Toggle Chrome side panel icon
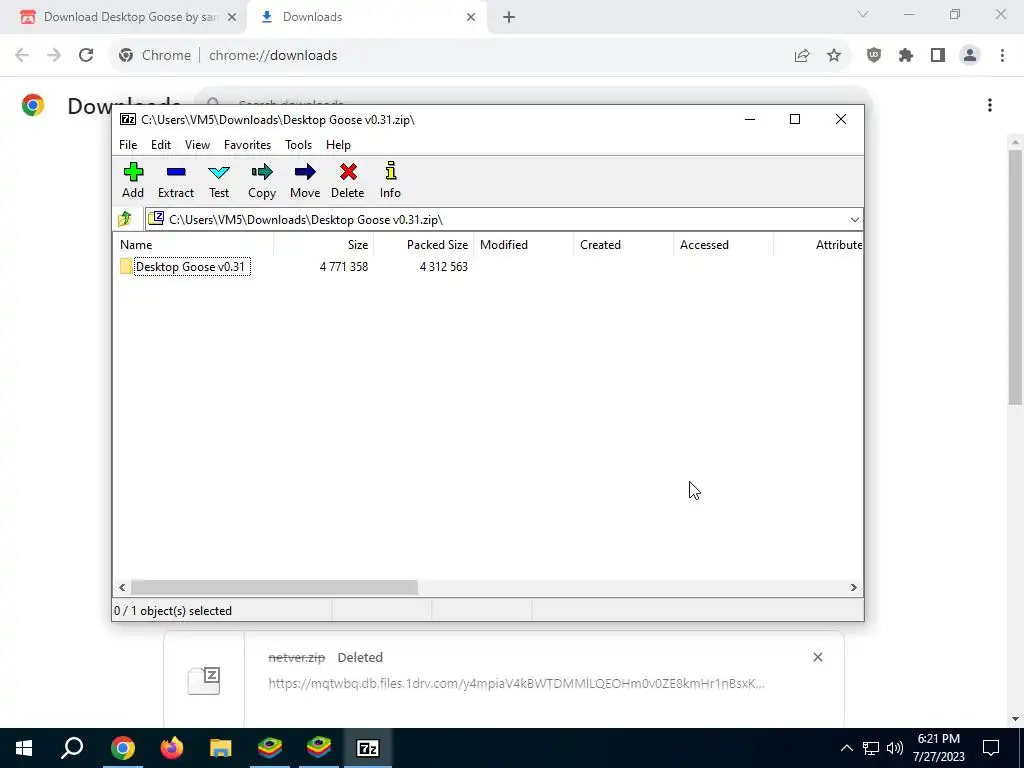 pos(938,56)
